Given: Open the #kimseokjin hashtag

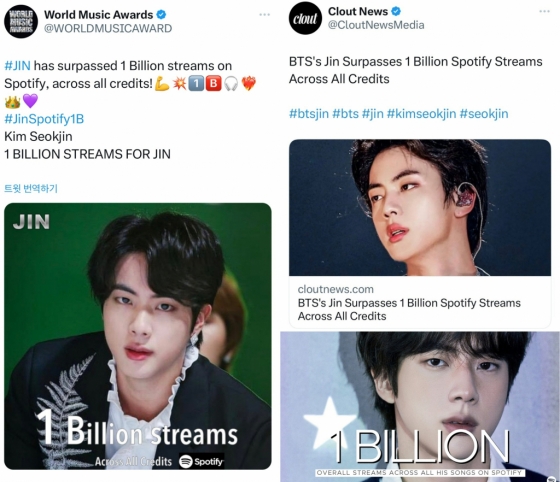Looking at the screenshot, I should click(x=421, y=114).
